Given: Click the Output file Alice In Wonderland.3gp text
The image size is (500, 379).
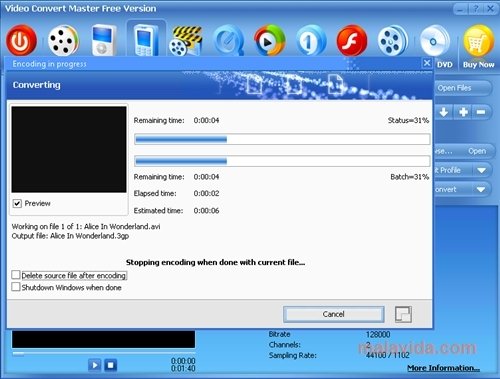Looking at the screenshot, I should (x=70, y=236).
